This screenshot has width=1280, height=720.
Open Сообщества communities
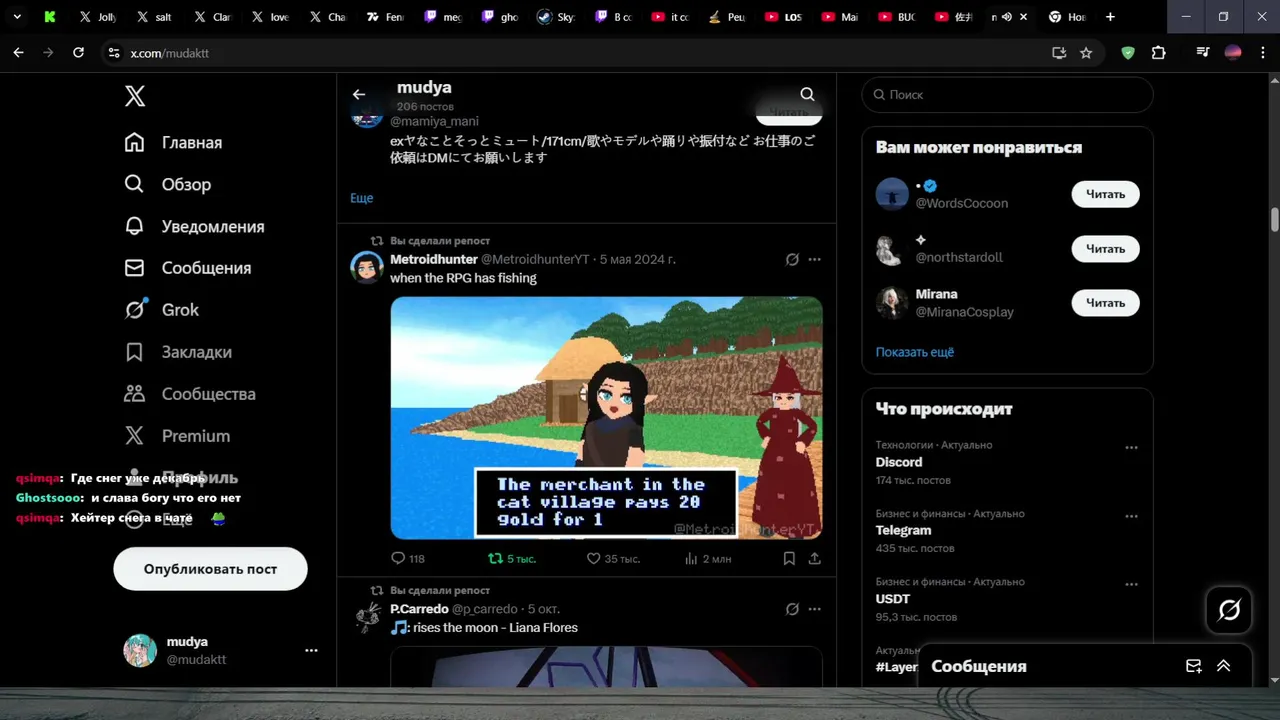point(190,394)
